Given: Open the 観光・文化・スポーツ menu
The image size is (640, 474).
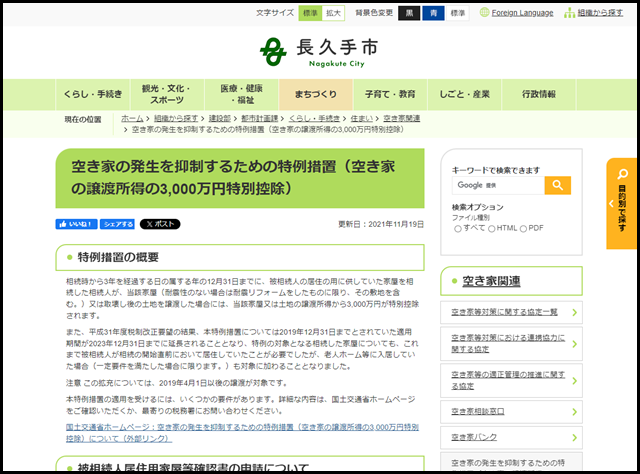Looking at the screenshot, I should [167, 94].
